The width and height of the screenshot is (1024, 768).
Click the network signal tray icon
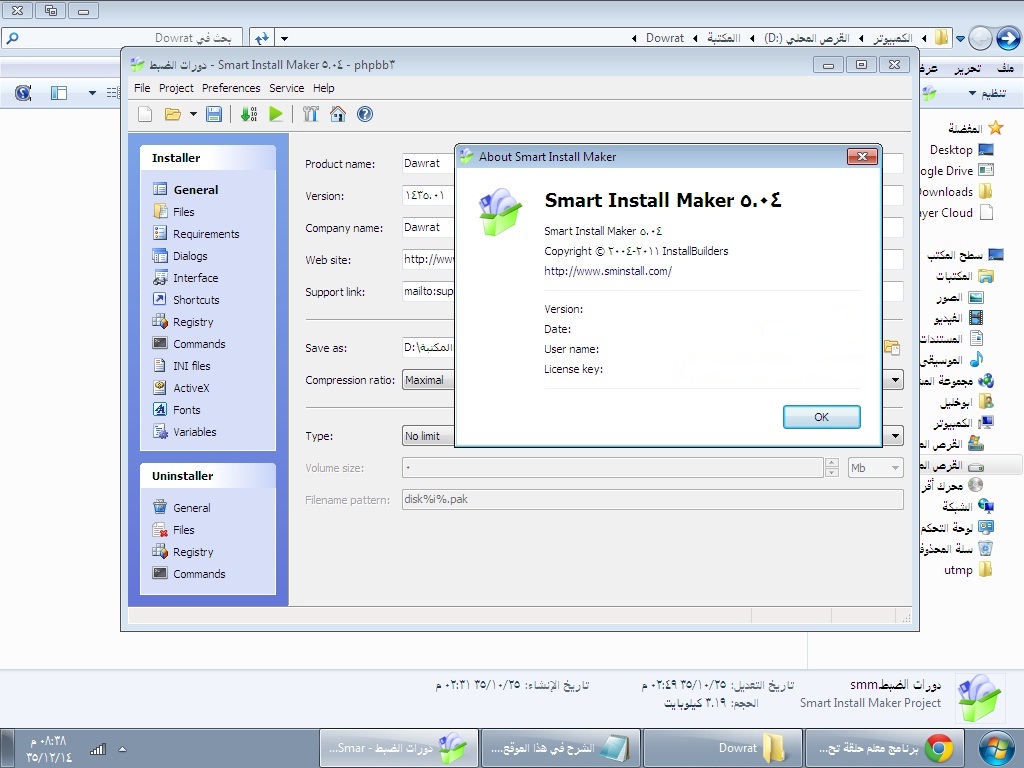(98, 749)
